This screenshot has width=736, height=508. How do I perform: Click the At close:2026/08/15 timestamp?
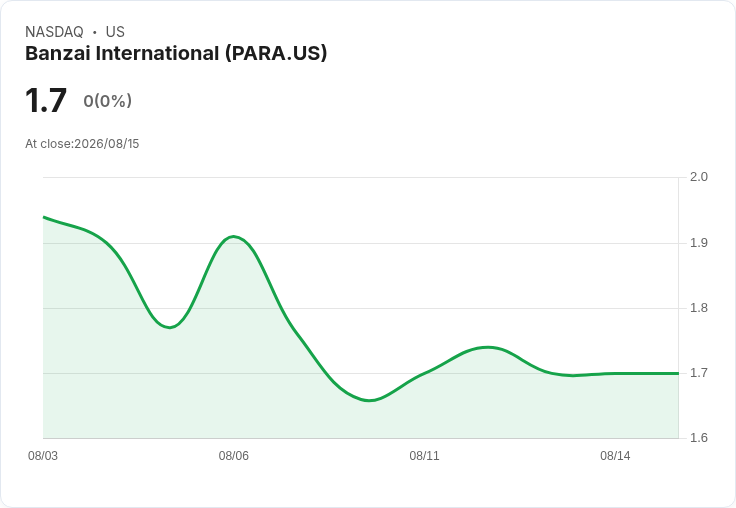click(x=82, y=144)
